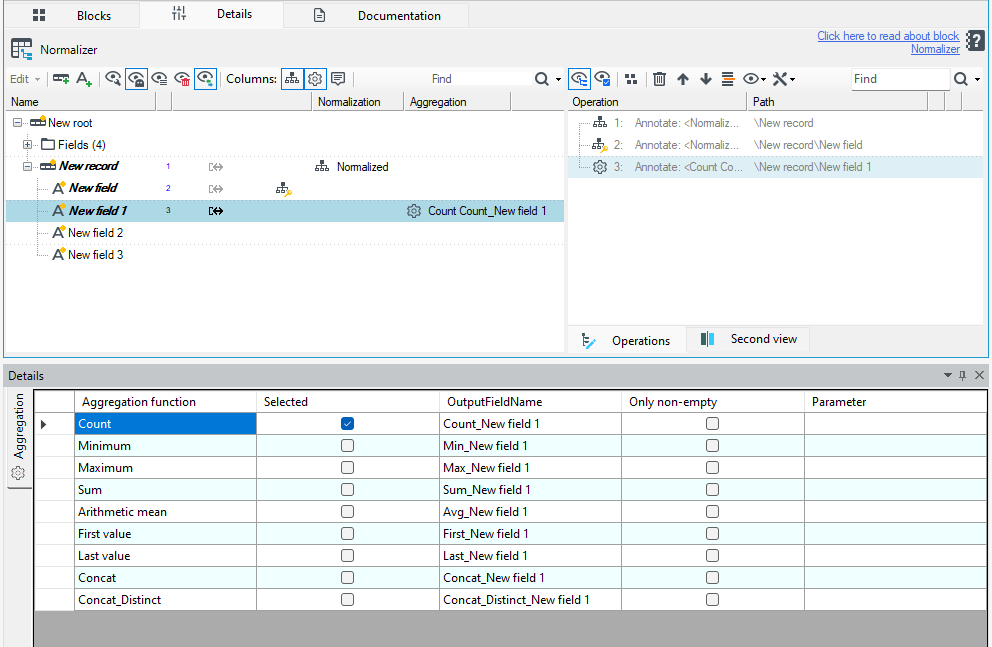Move operation up with the up arrow
992x647 pixels.
[683, 78]
